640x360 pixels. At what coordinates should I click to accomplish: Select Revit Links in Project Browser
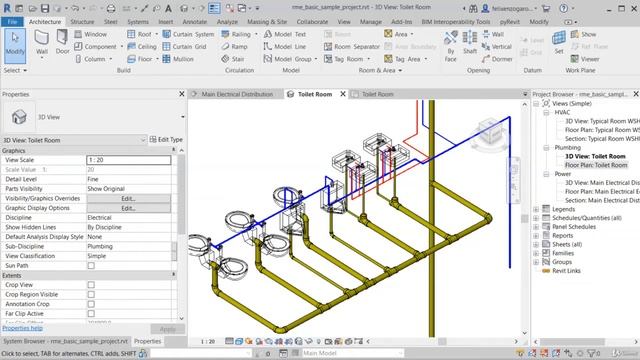pyautogui.click(x=566, y=271)
